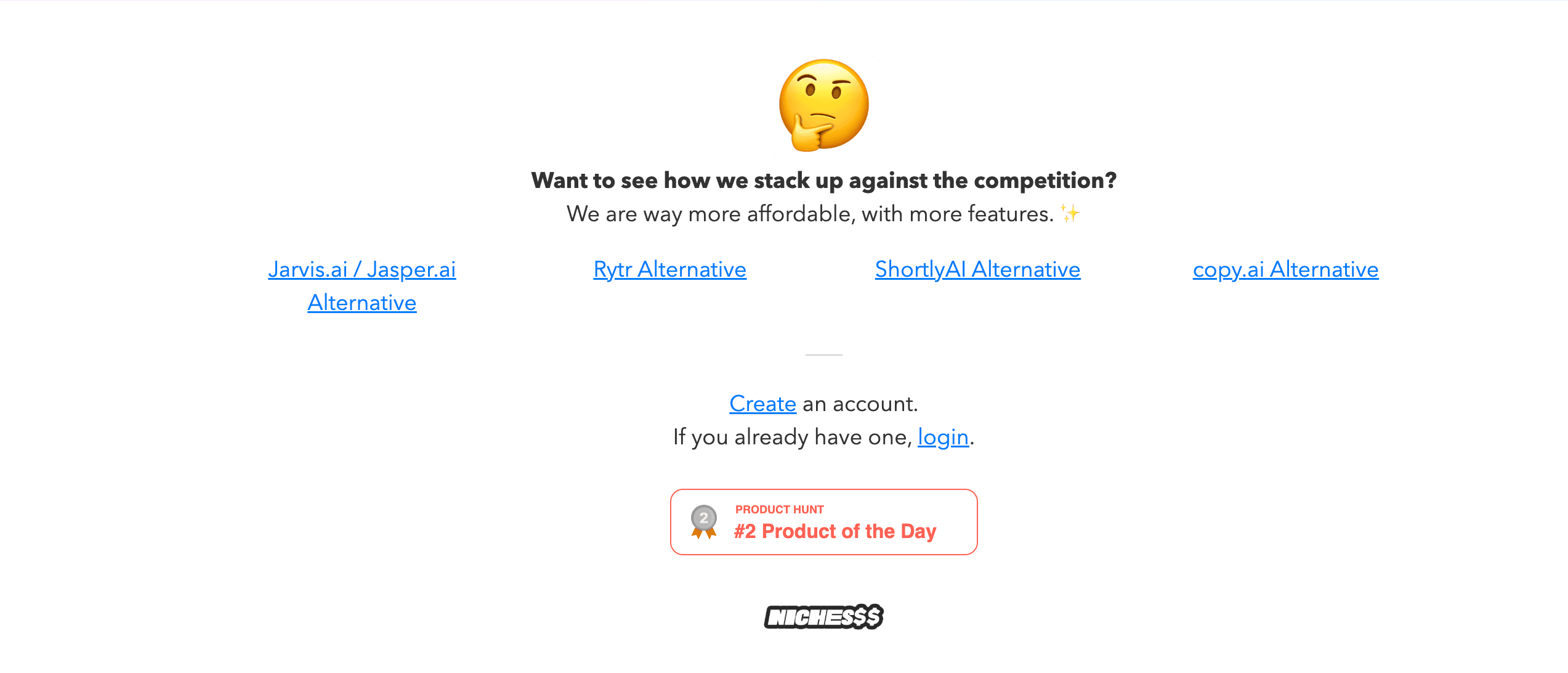This screenshot has height=673, width=1568.
Task: Click the #2 Product of the Day text
Action: coord(835,531)
